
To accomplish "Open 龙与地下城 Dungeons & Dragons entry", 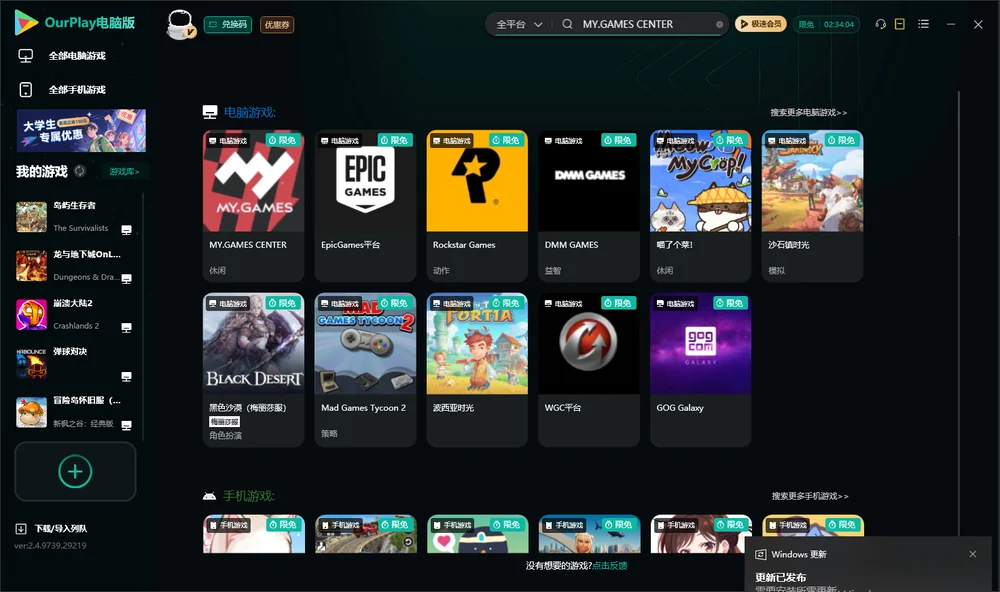I will pos(74,265).
